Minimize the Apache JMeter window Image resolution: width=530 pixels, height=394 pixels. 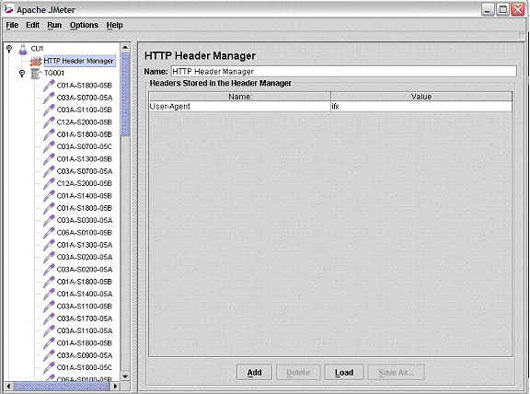tap(487, 9)
